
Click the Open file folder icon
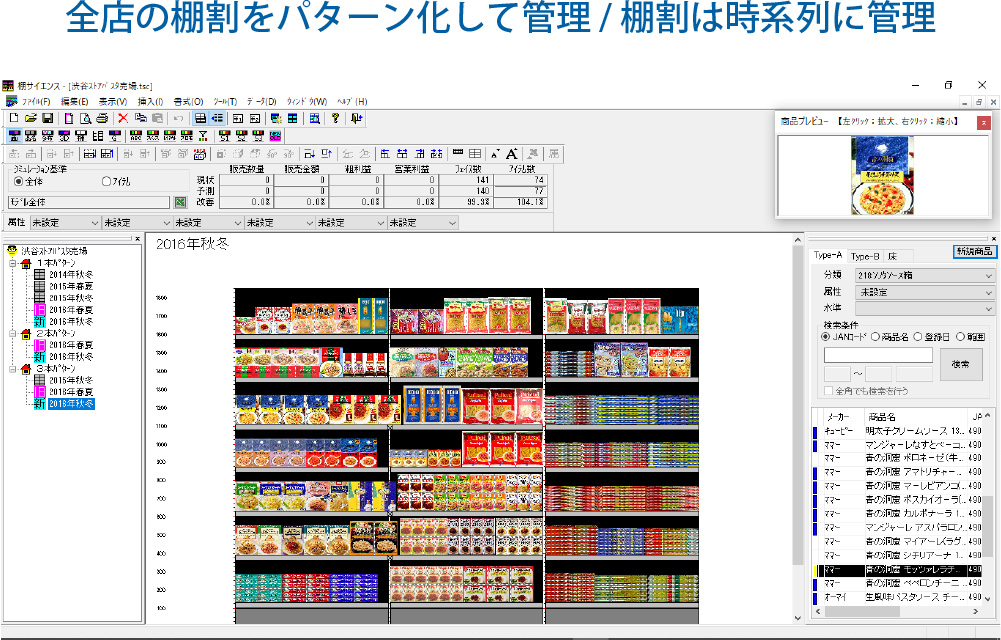(30, 118)
